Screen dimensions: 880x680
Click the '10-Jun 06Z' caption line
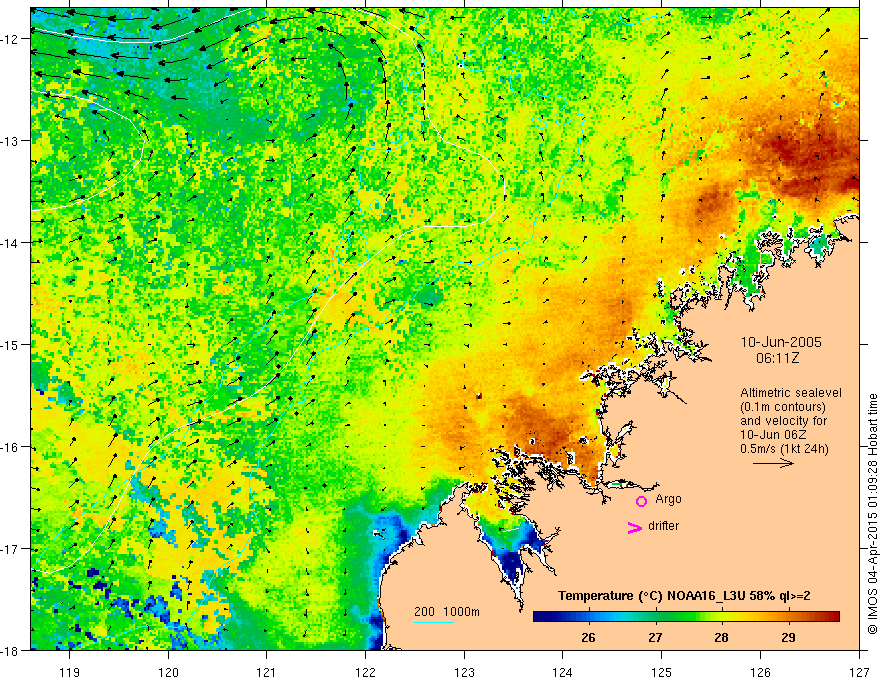pyautogui.click(x=775, y=435)
